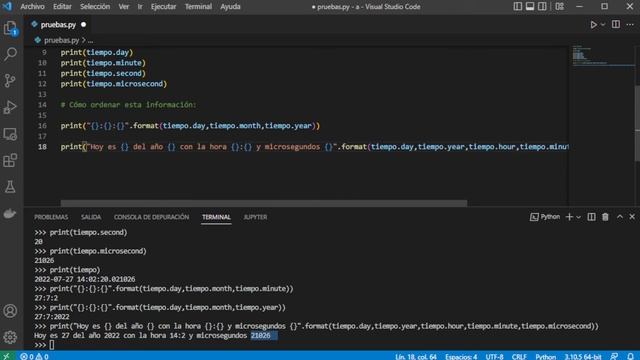Open the Terminal menu
The image size is (640, 360).
[198, 7]
